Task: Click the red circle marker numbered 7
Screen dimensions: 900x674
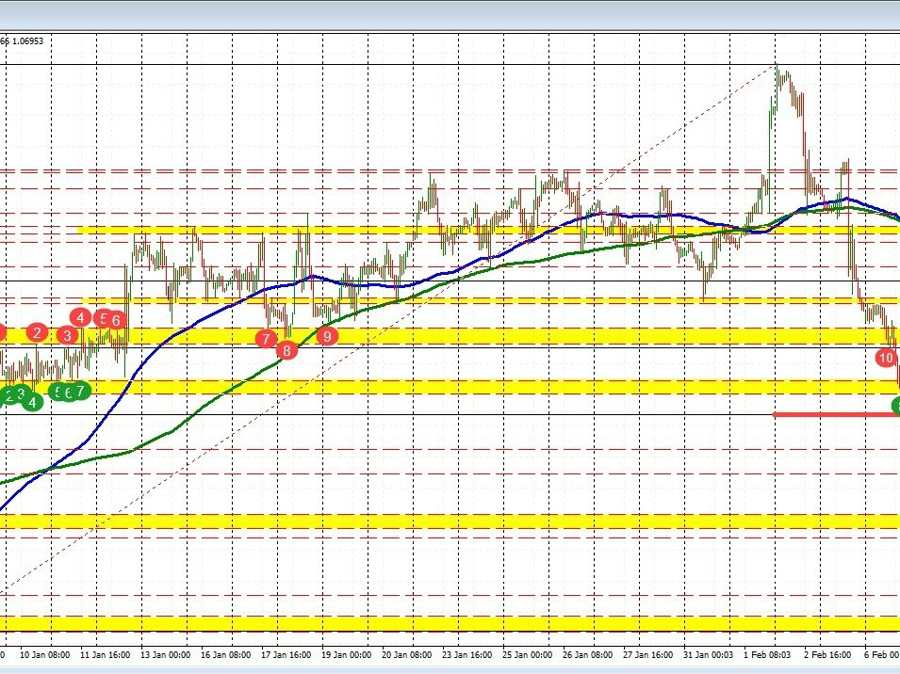Action: pyautogui.click(x=265, y=339)
